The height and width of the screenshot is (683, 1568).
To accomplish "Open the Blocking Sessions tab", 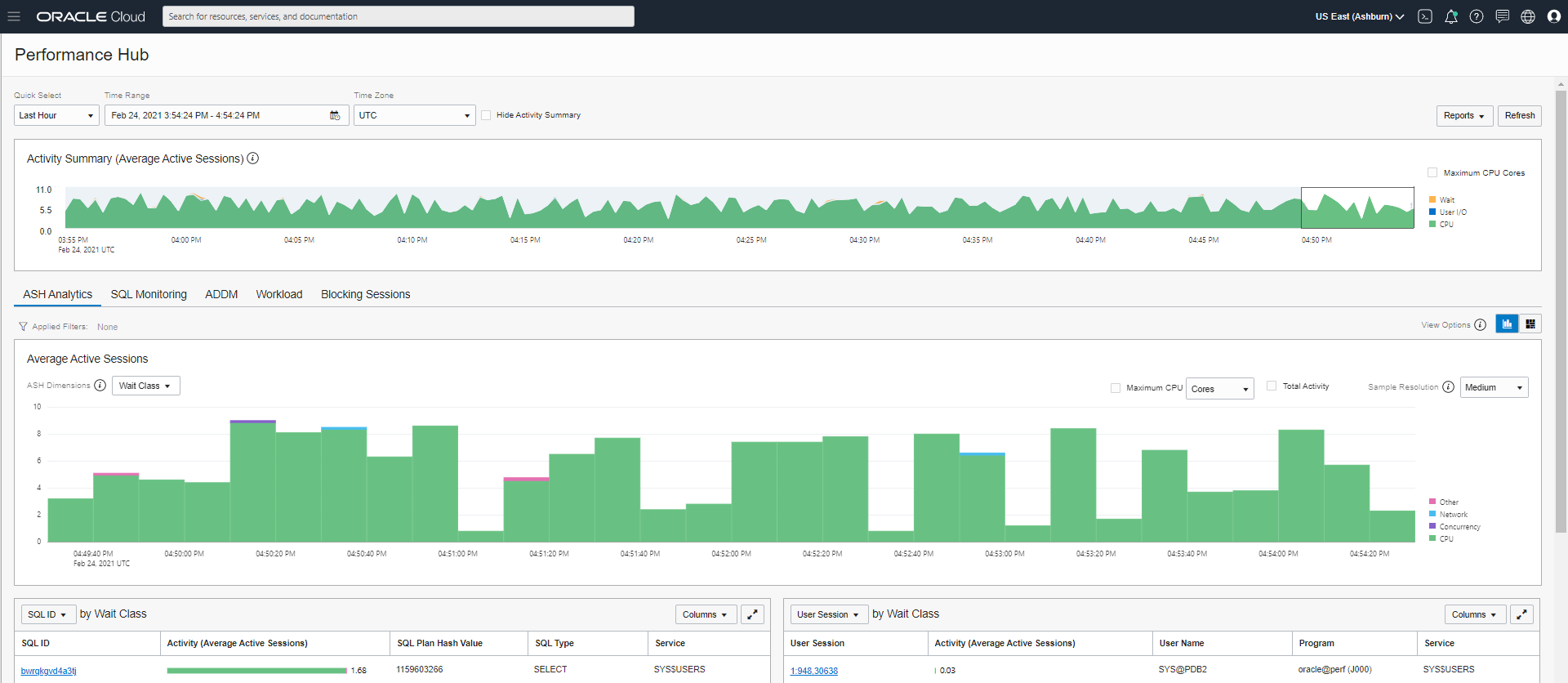I will pos(365,294).
